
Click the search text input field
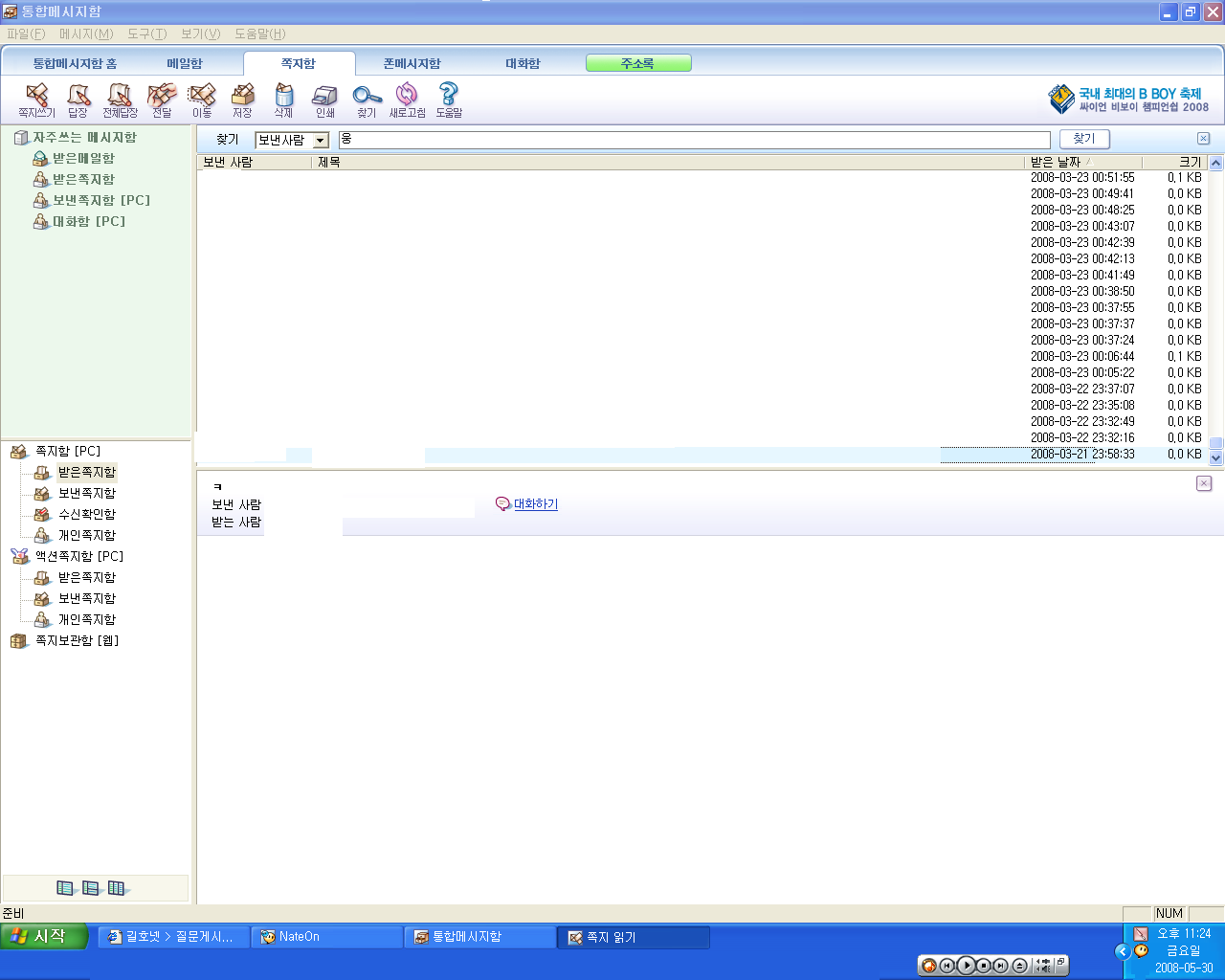pos(694,140)
